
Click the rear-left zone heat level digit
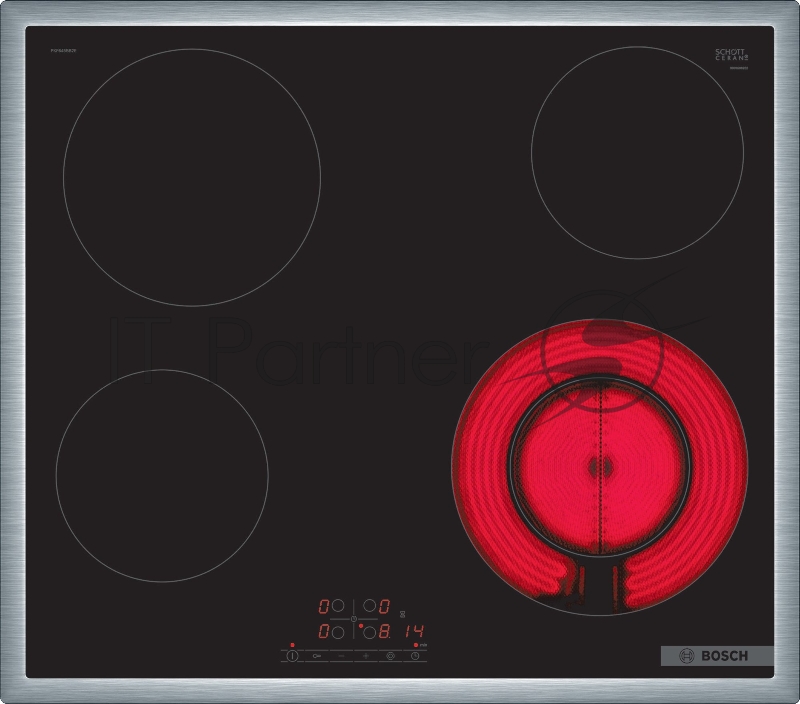click(324, 606)
